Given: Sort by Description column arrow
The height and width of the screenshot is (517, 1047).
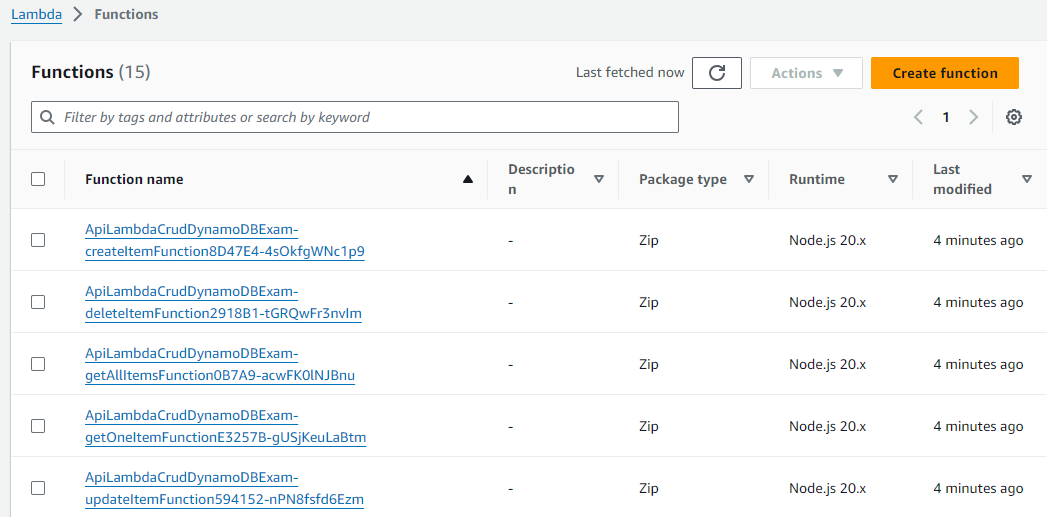Looking at the screenshot, I should coord(599,180).
